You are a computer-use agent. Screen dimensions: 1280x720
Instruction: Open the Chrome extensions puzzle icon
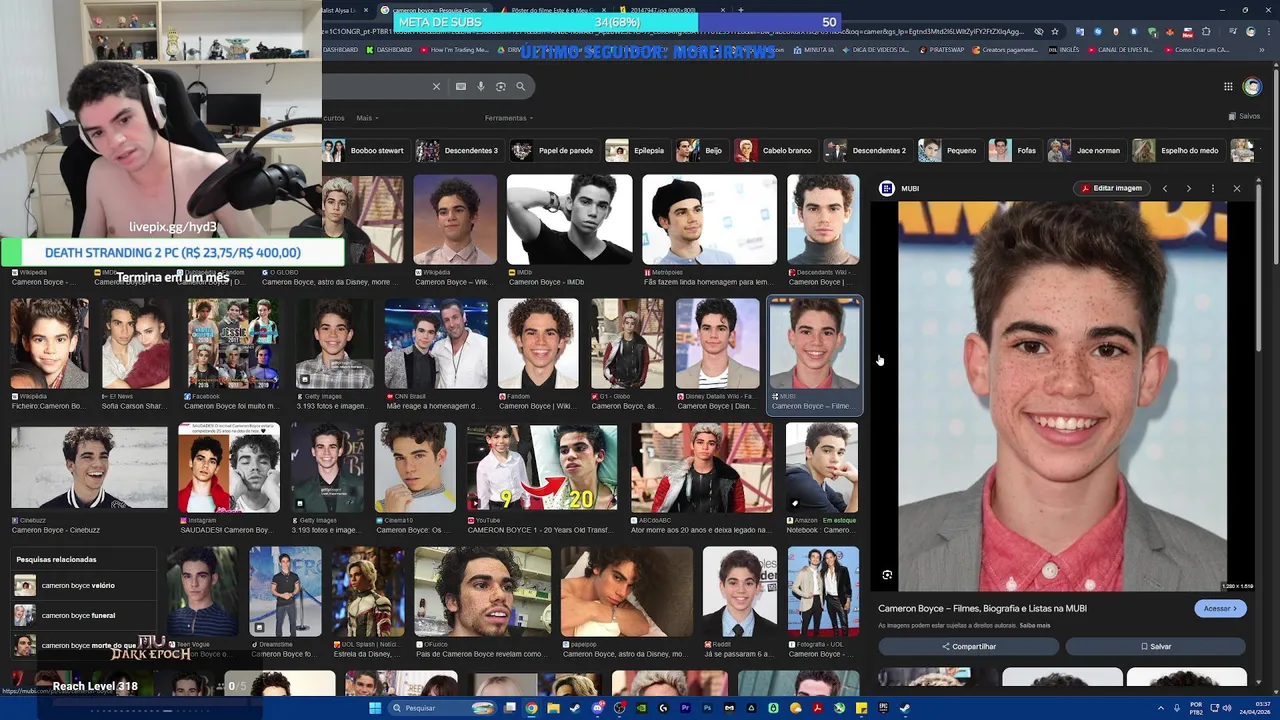1206,31
